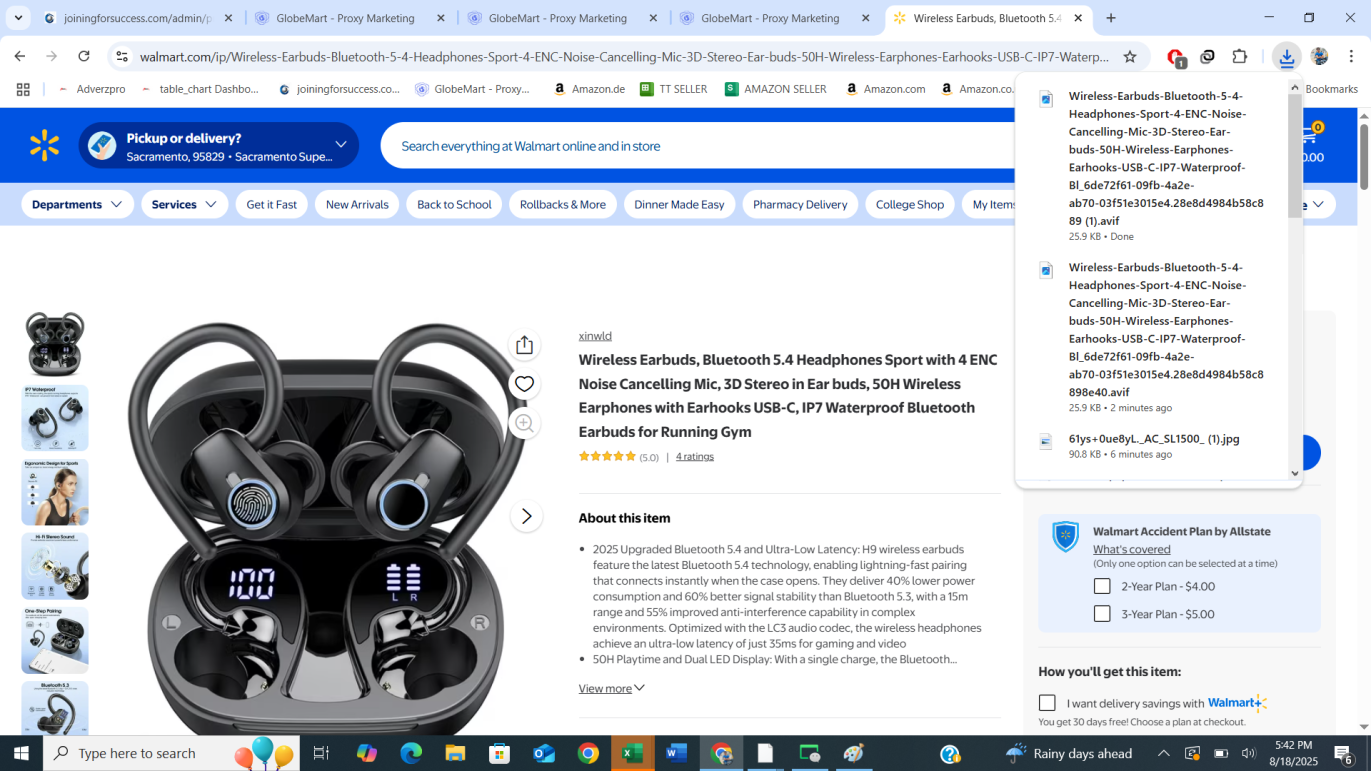Select the IP7 Waterproof thumbnail image
The image size is (1371, 771).
[55, 418]
